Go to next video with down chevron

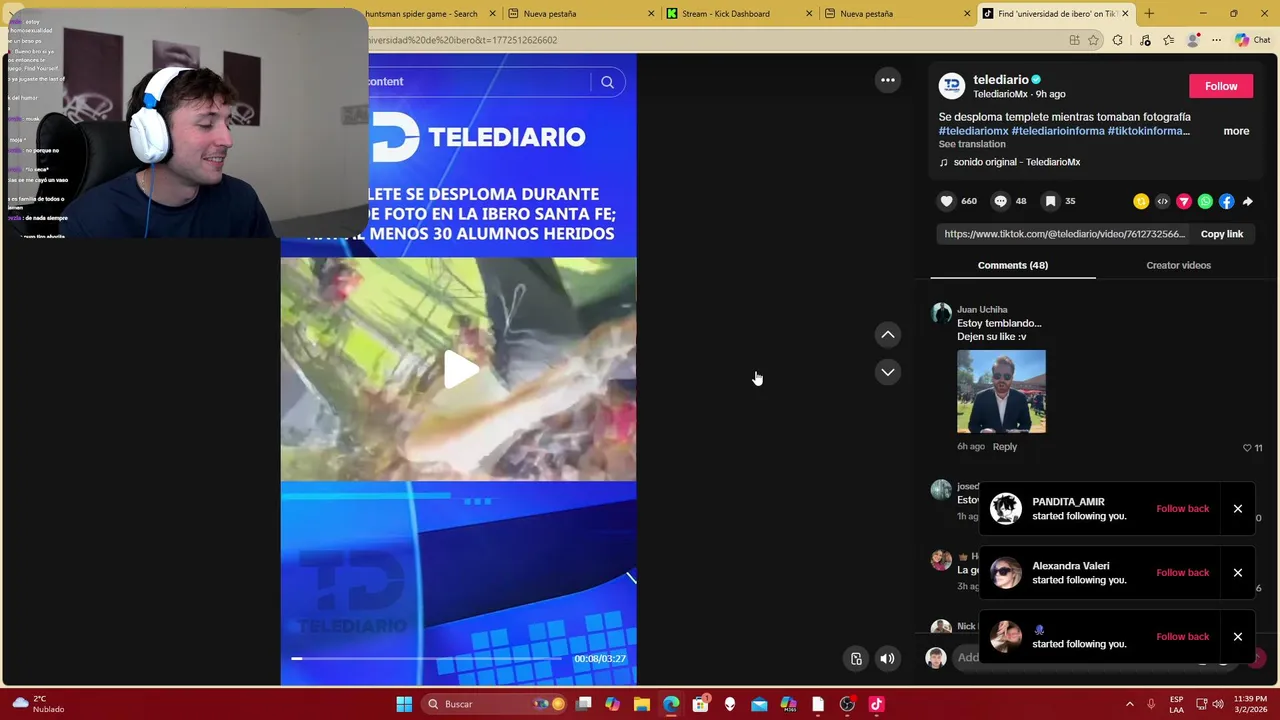point(887,372)
